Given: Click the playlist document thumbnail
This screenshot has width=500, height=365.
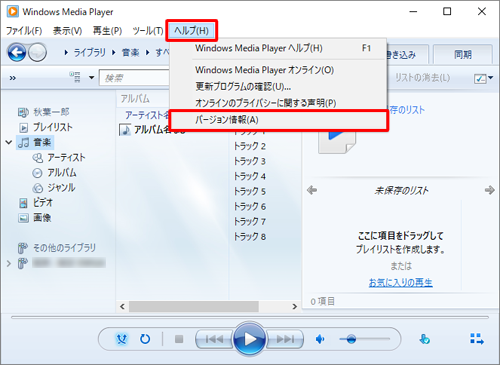Looking at the screenshot, I should click(x=337, y=142).
